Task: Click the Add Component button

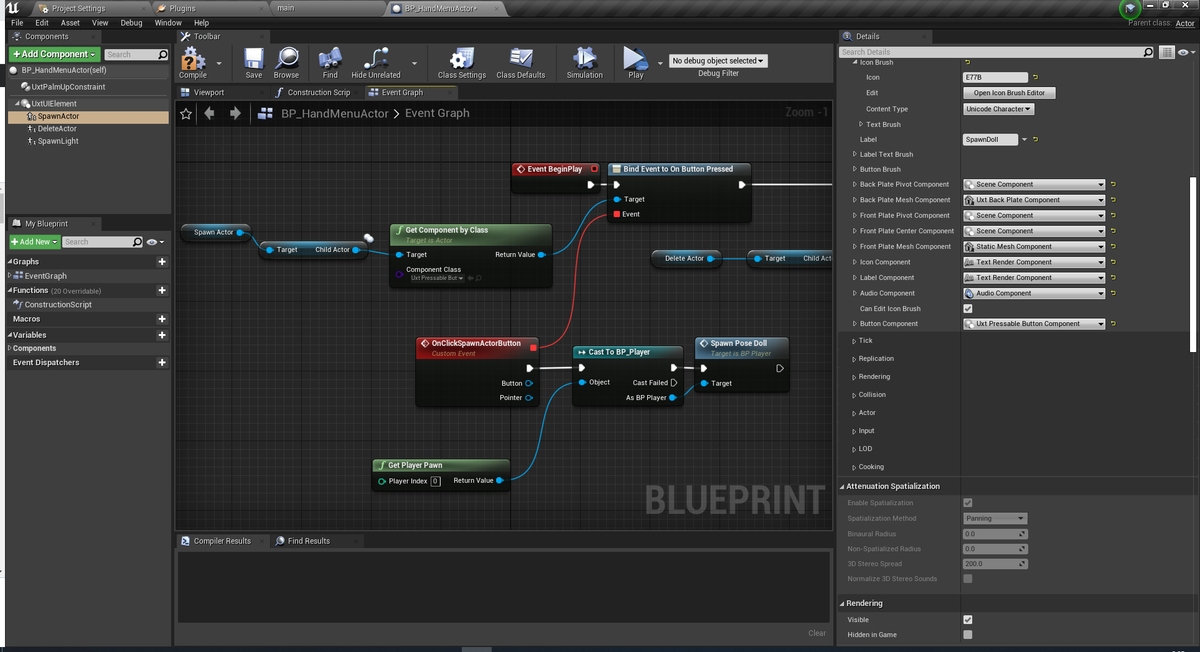Action: click(x=54, y=54)
